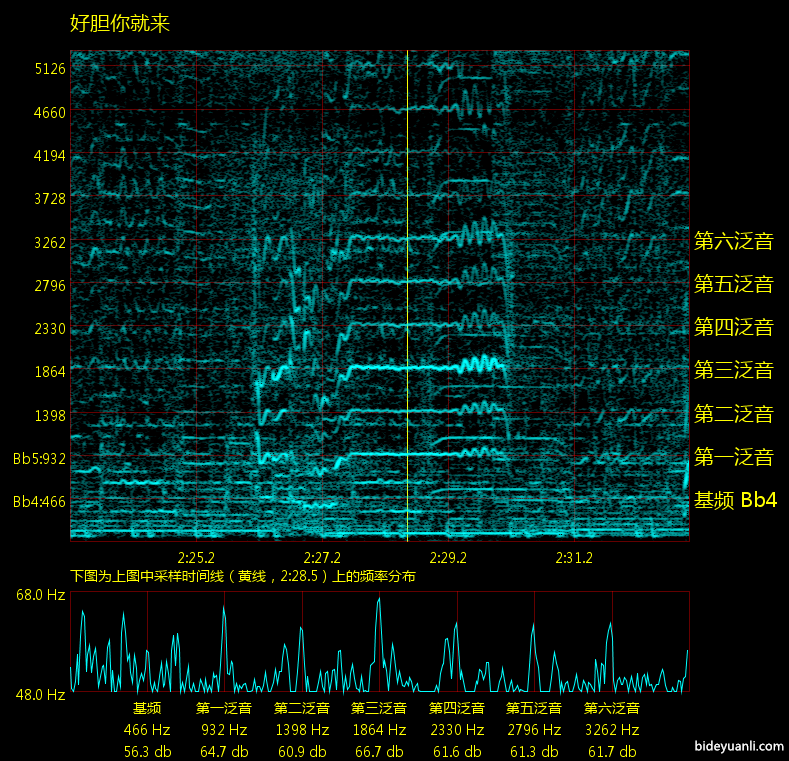Click the 2:31.2 time axis label
This screenshot has width=789, height=761.
pyautogui.click(x=575, y=557)
